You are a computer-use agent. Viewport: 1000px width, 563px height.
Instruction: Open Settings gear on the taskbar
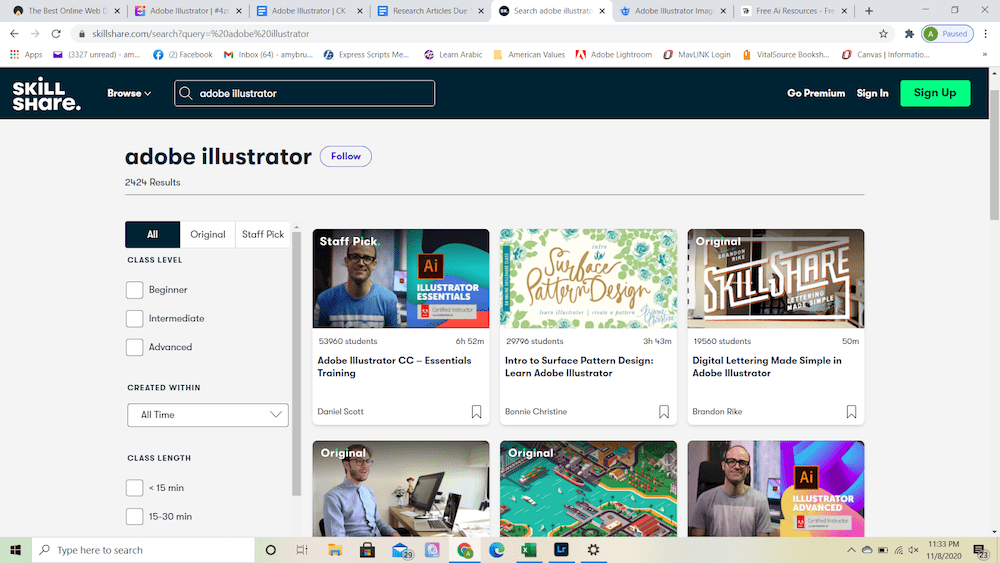point(593,550)
